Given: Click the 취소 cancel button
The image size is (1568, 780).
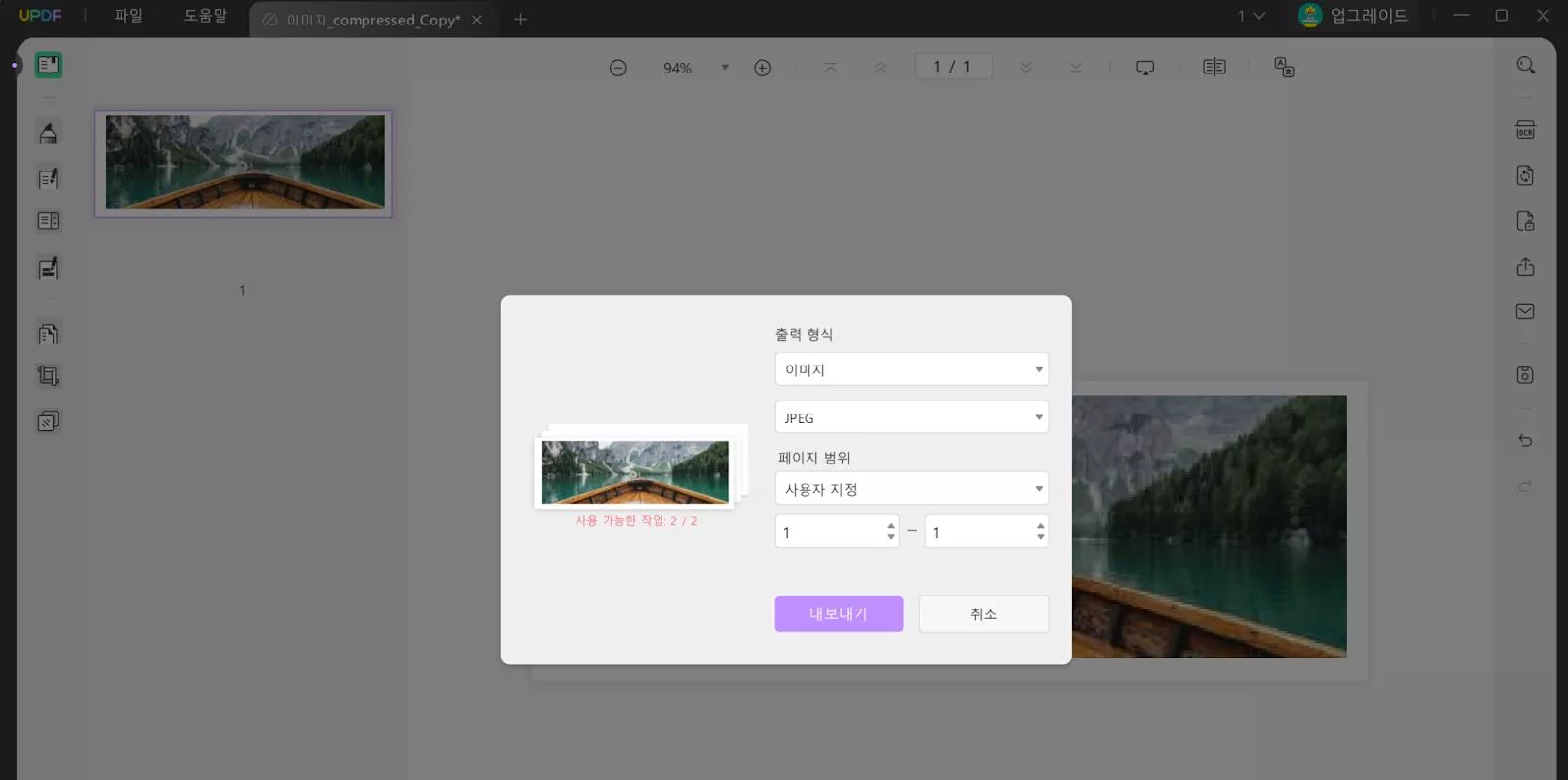Looking at the screenshot, I should point(983,613).
